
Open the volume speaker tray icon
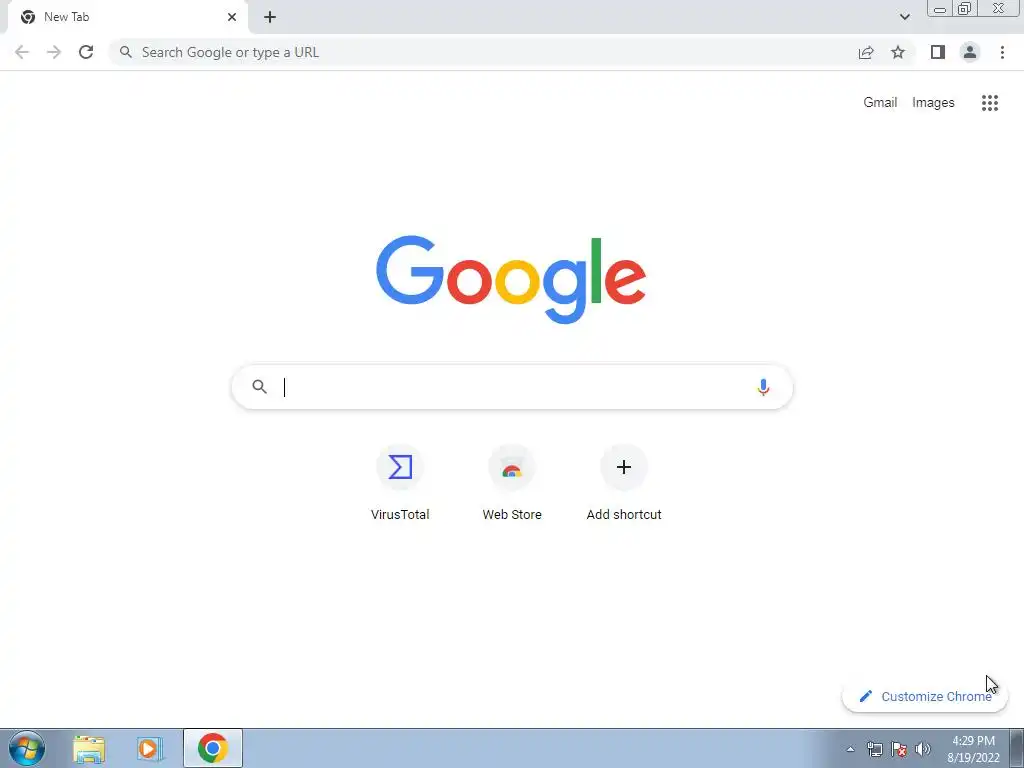[923, 749]
